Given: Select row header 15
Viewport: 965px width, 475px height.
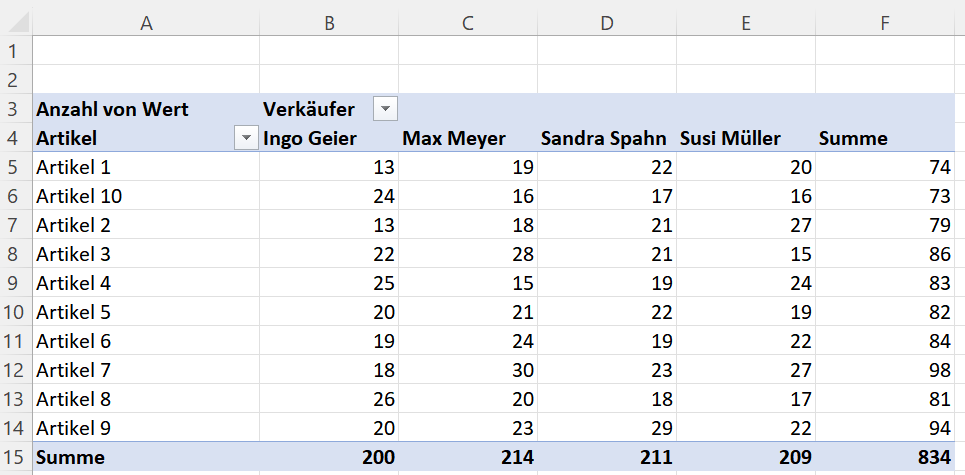Looking at the screenshot, I should point(16,457).
